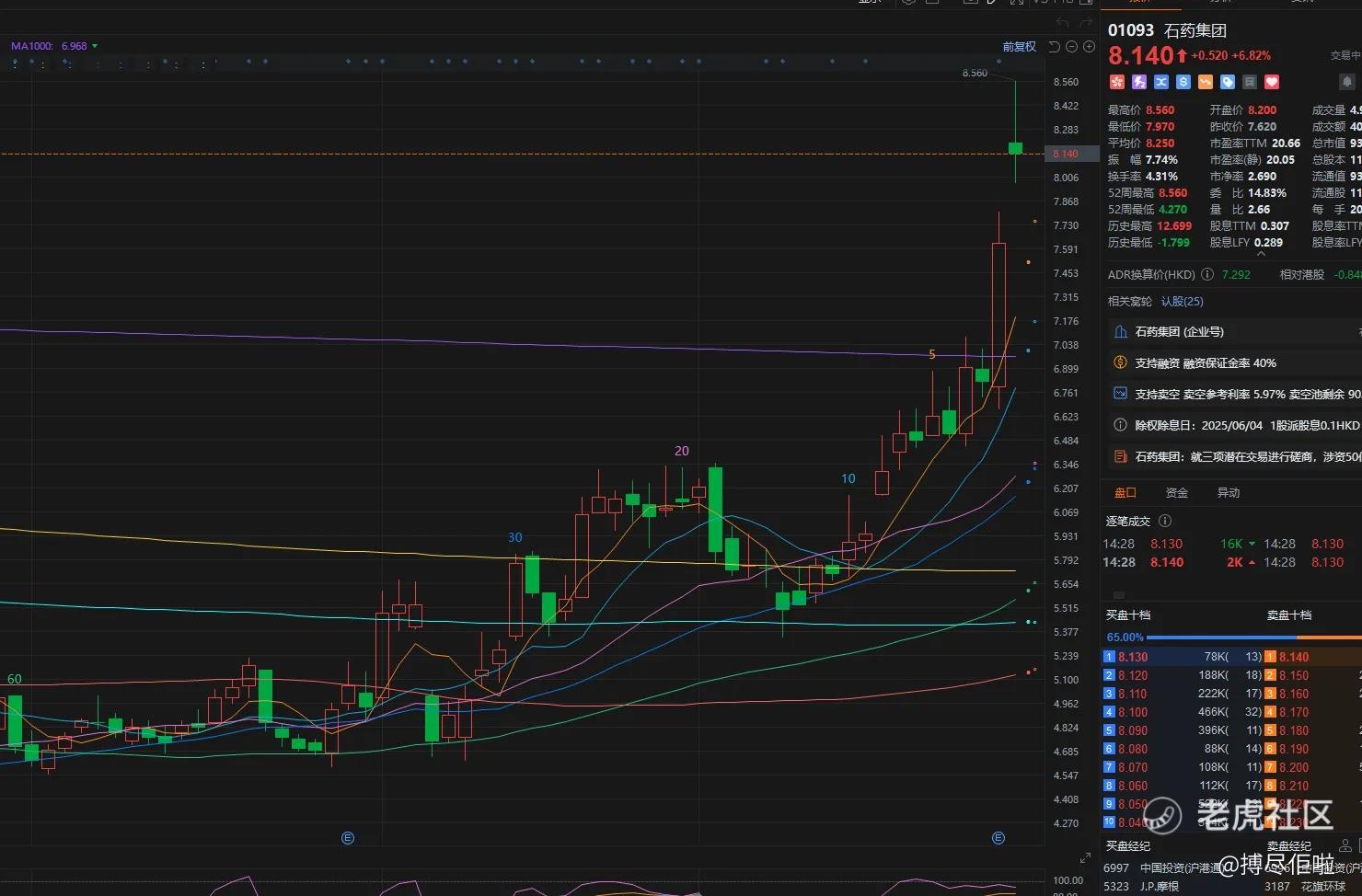
Task: Click the blue crossed-arrows icon under price
Action: click(1161, 82)
